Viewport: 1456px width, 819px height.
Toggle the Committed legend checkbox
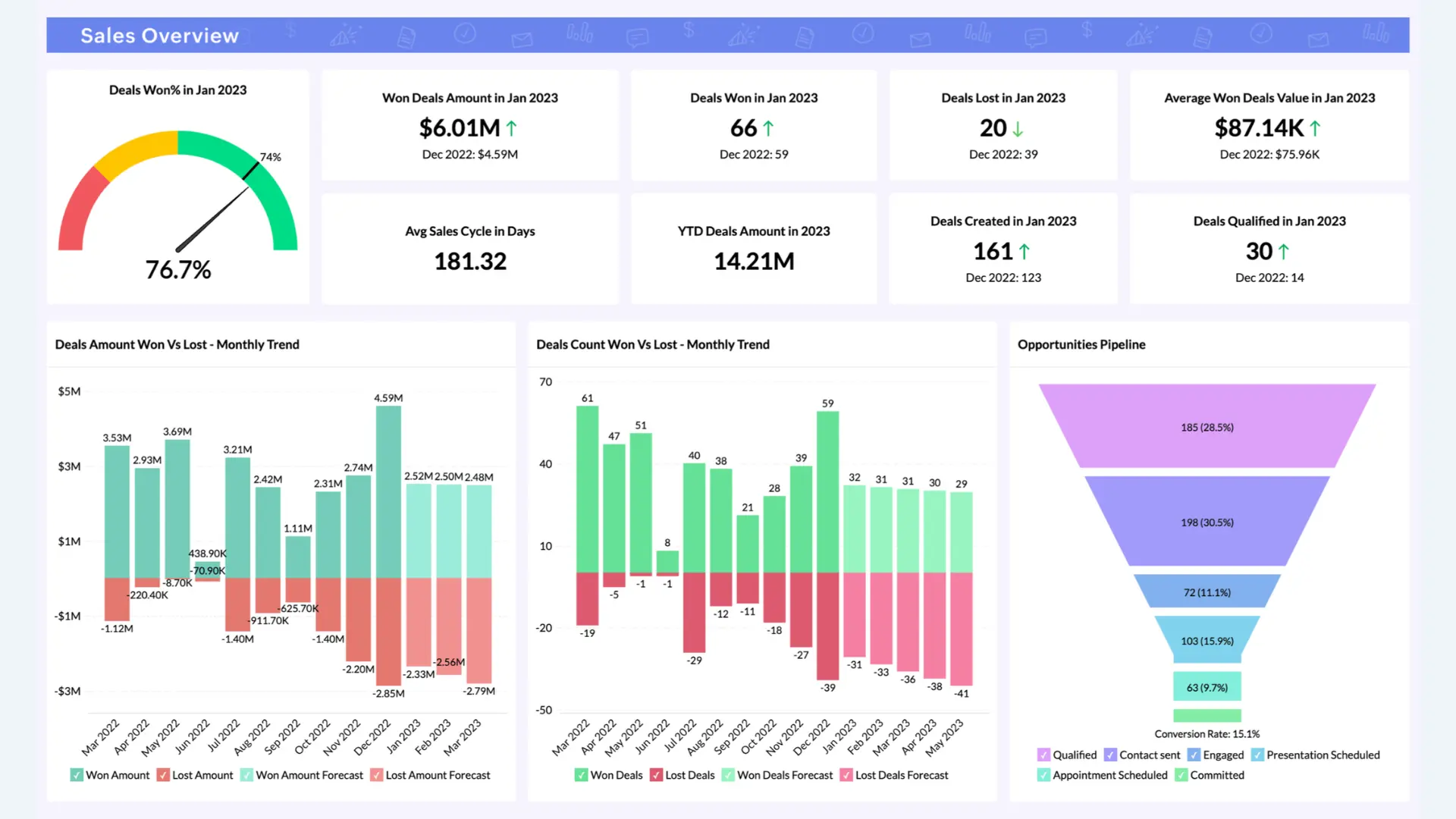[1181, 775]
